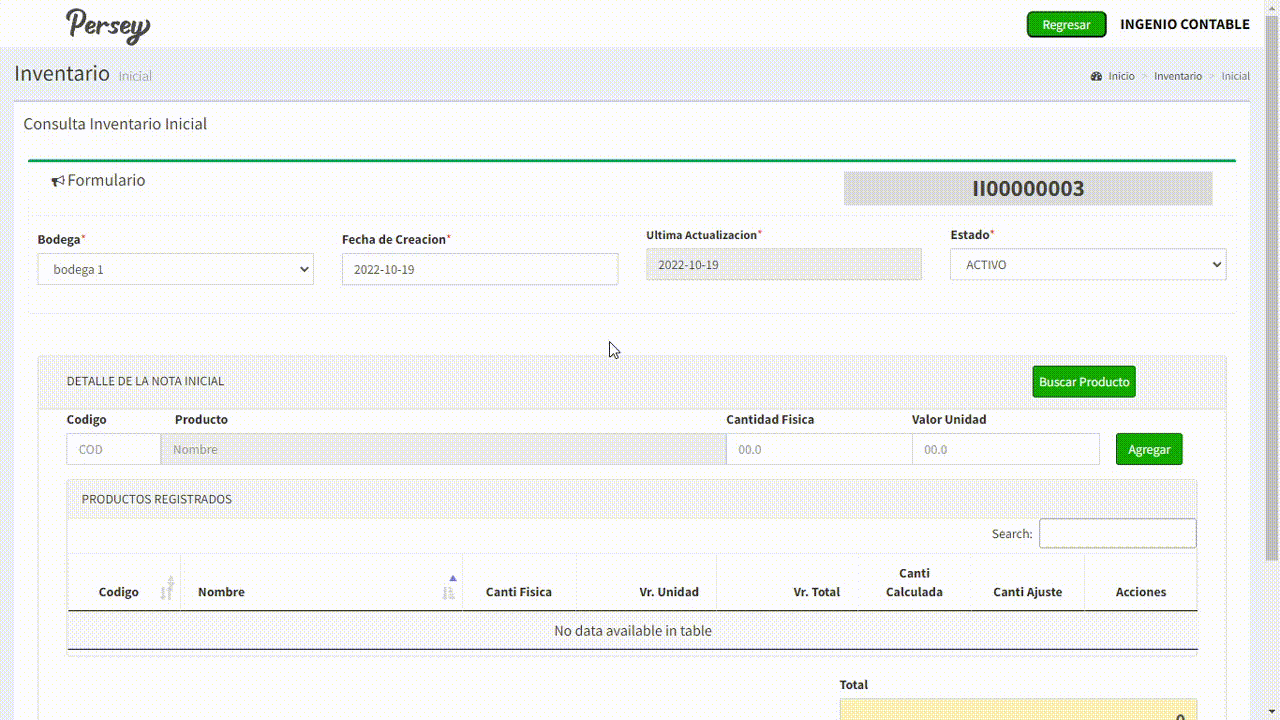This screenshot has width=1280, height=720.
Task: Sort table by Vr. Total column header
Action: (816, 592)
